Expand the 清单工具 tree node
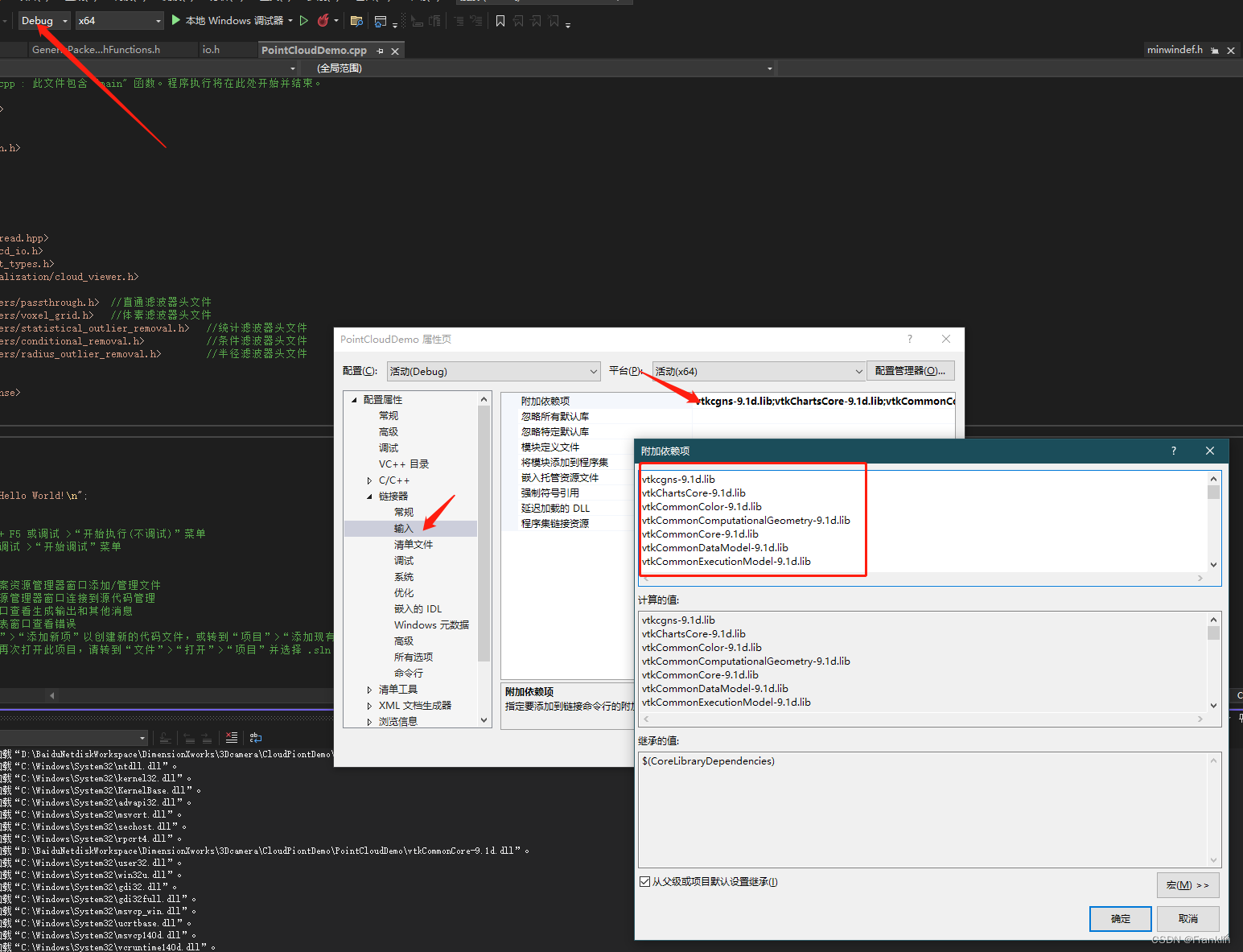The height and width of the screenshot is (952, 1243). tap(369, 690)
